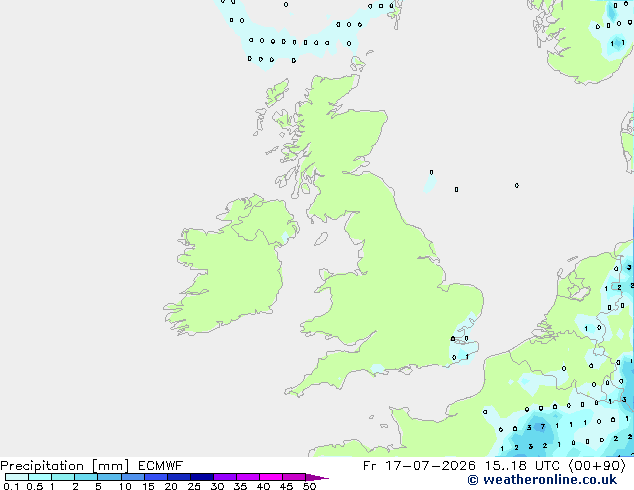Click the 'ECMWF' model label
The height and width of the screenshot is (490, 634).
click(x=161, y=466)
